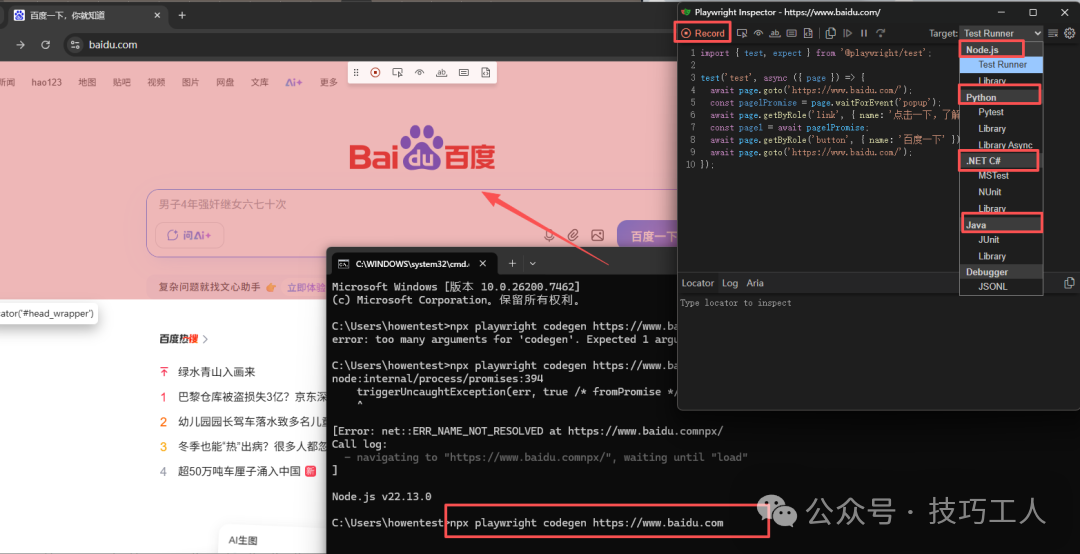Open 文库 link in Baidu nav
The width and height of the screenshot is (1080, 554).
click(260, 82)
